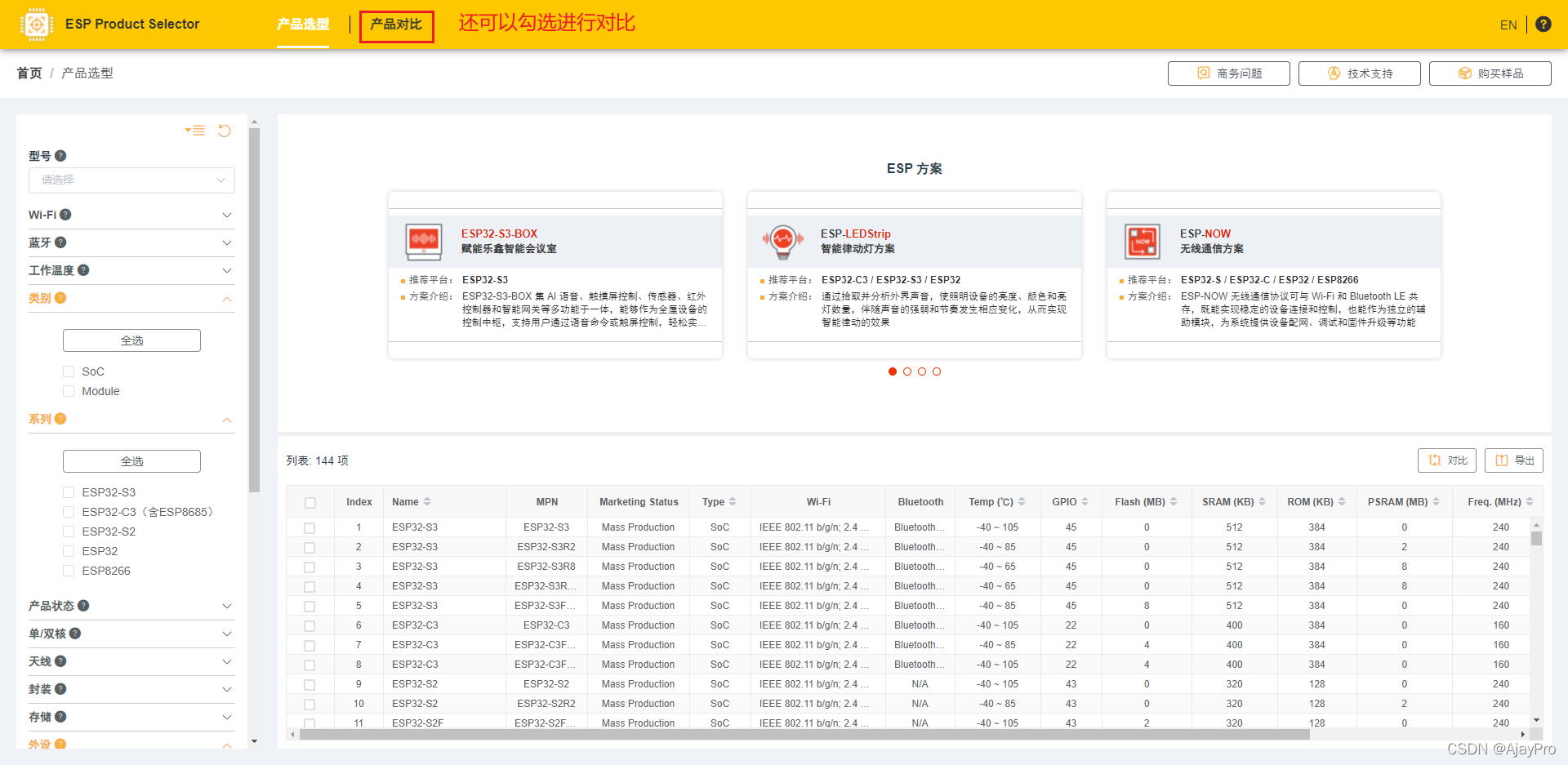
Task: Click the 对比 compare button
Action: tap(1447, 460)
